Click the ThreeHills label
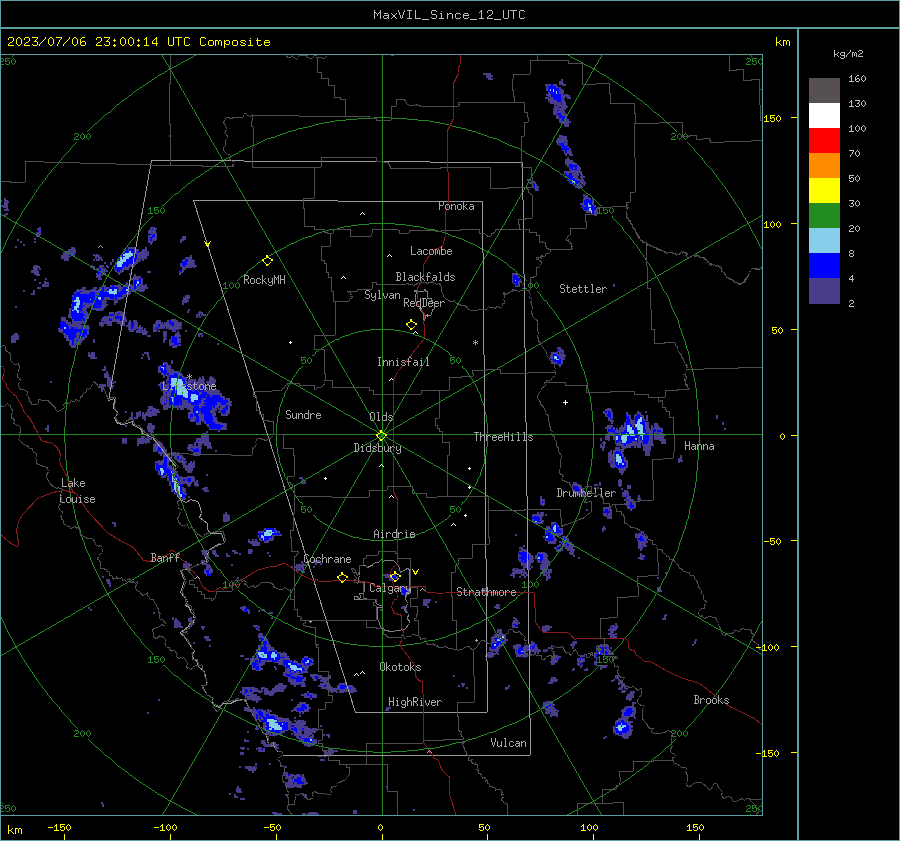 [503, 437]
